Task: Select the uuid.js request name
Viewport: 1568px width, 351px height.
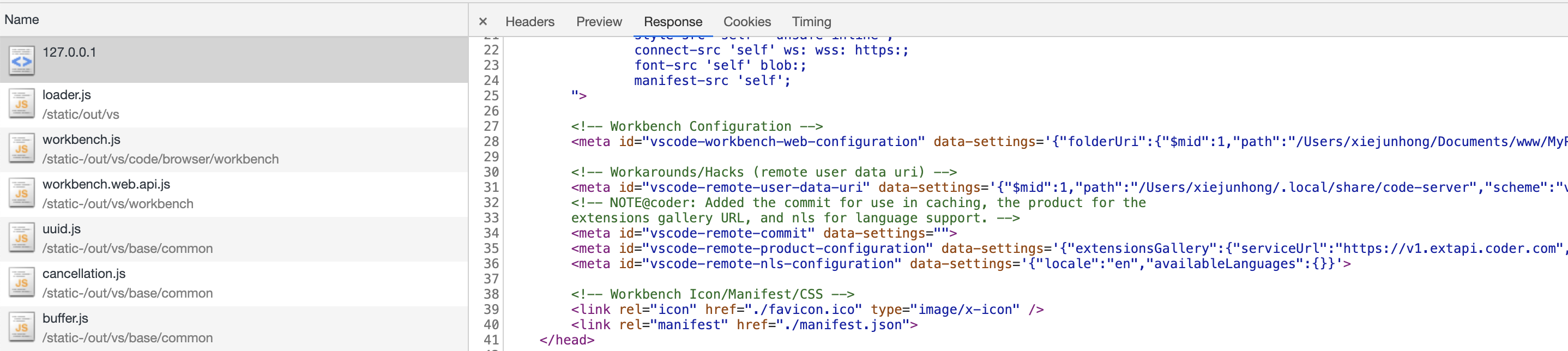Action: pos(62,229)
